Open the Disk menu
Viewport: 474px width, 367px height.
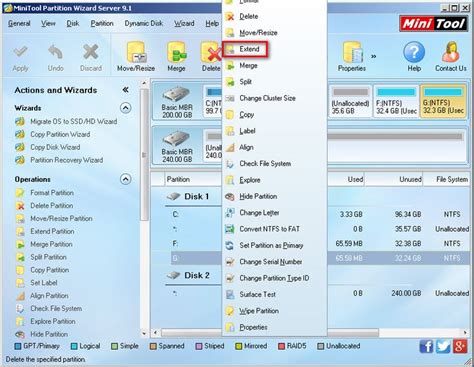point(73,23)
